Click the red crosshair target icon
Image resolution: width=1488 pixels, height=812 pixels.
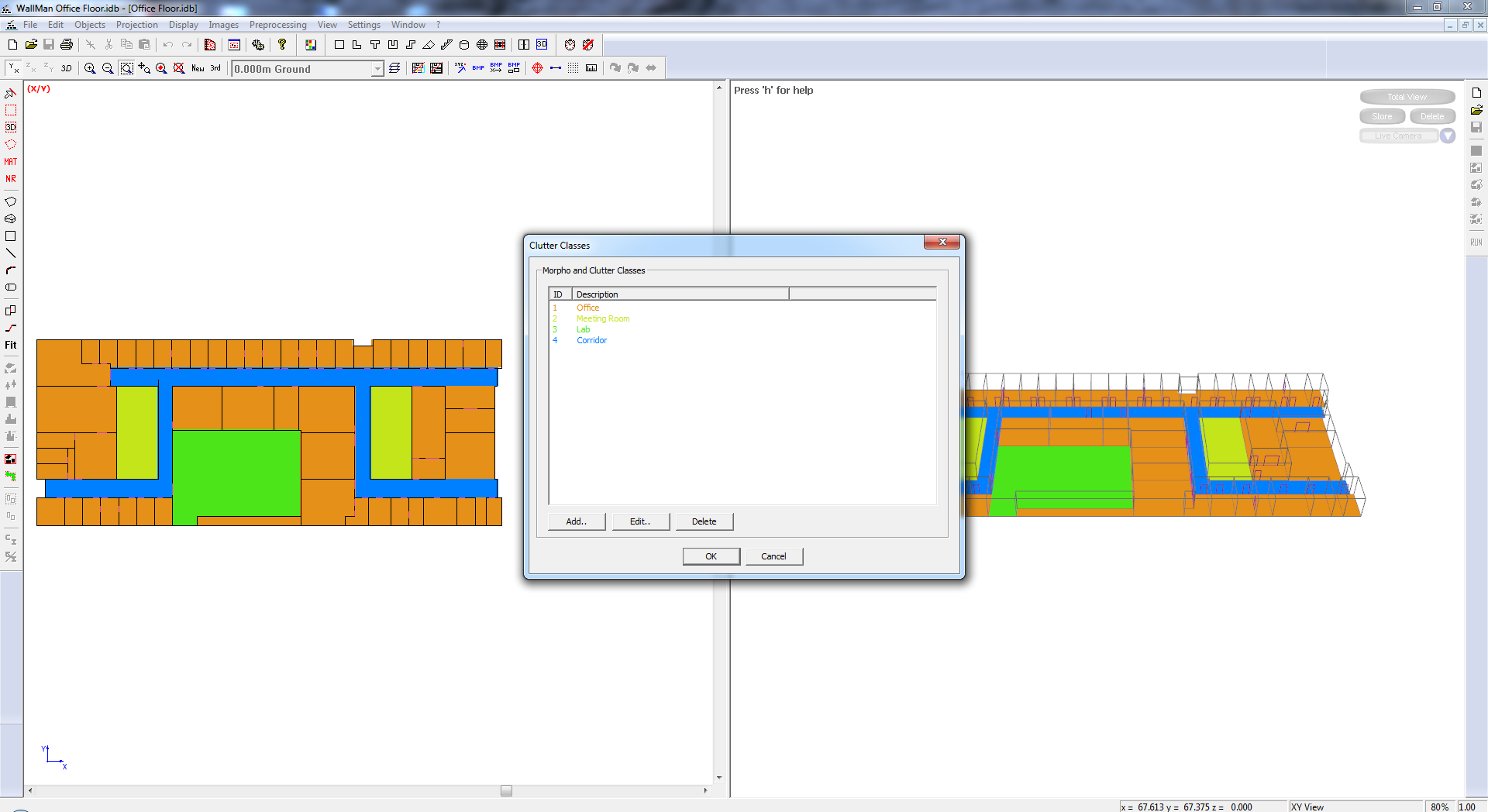[537, 69]
